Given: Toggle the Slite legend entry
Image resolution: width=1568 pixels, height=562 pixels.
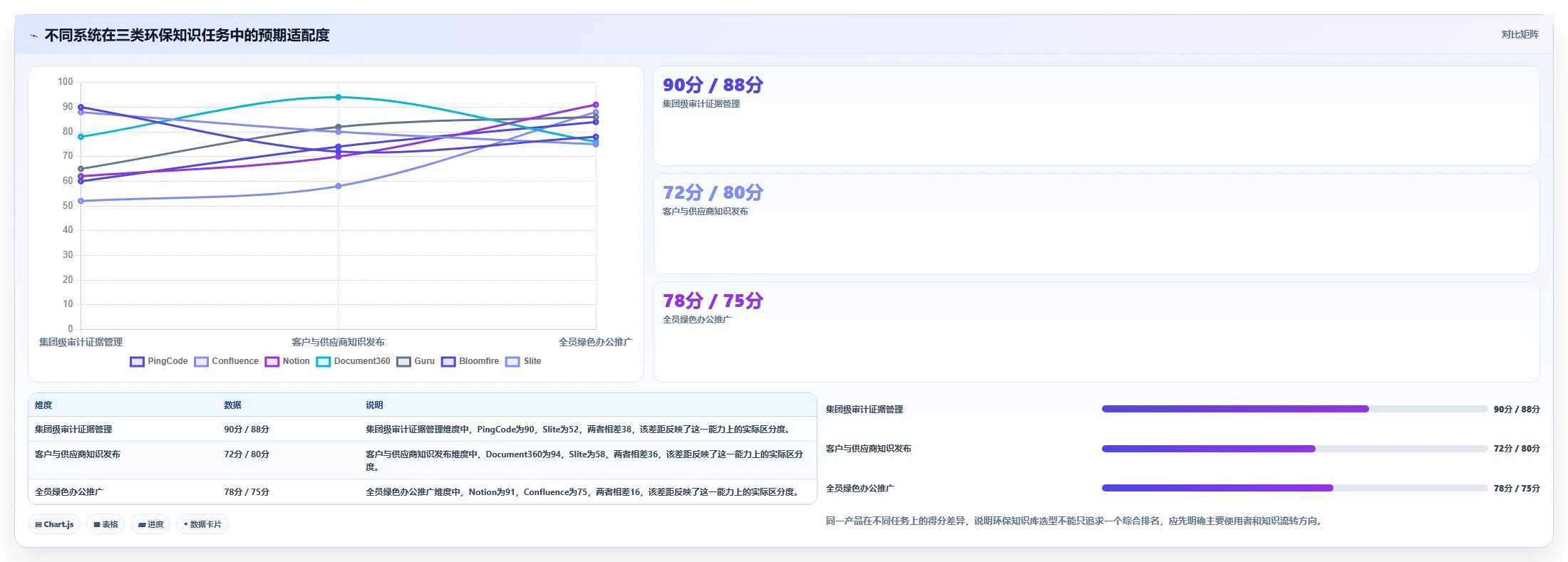Looking at the screenshot, I should click(x=523, y=361).
